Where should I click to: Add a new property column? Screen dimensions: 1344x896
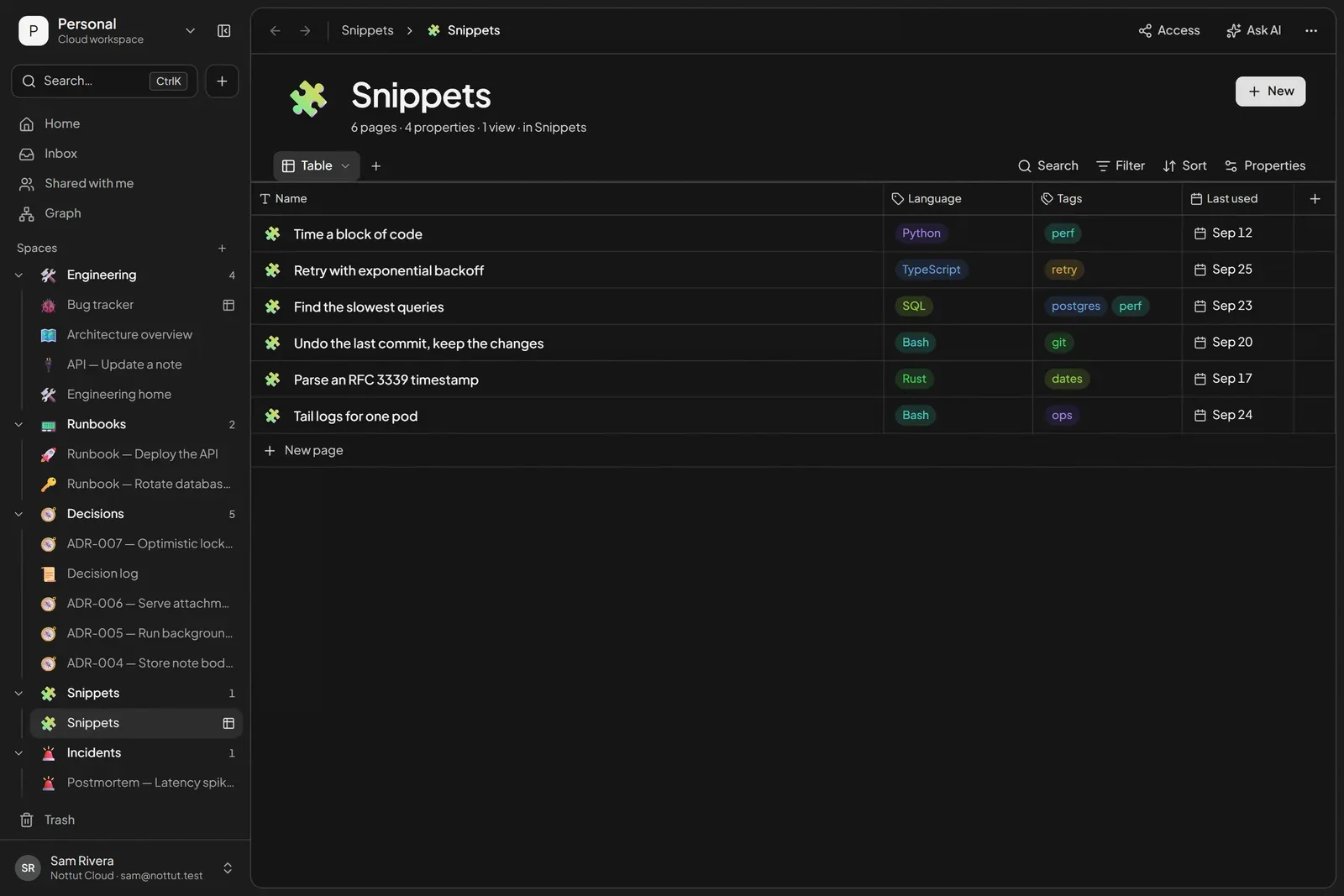(x=1315, y=199)
